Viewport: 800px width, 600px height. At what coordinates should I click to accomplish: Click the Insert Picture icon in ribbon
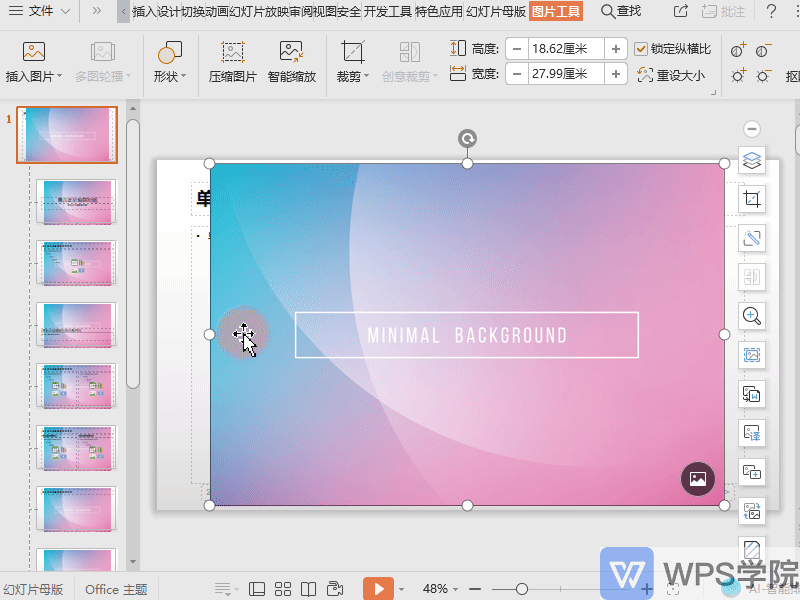tap(34, 52)
